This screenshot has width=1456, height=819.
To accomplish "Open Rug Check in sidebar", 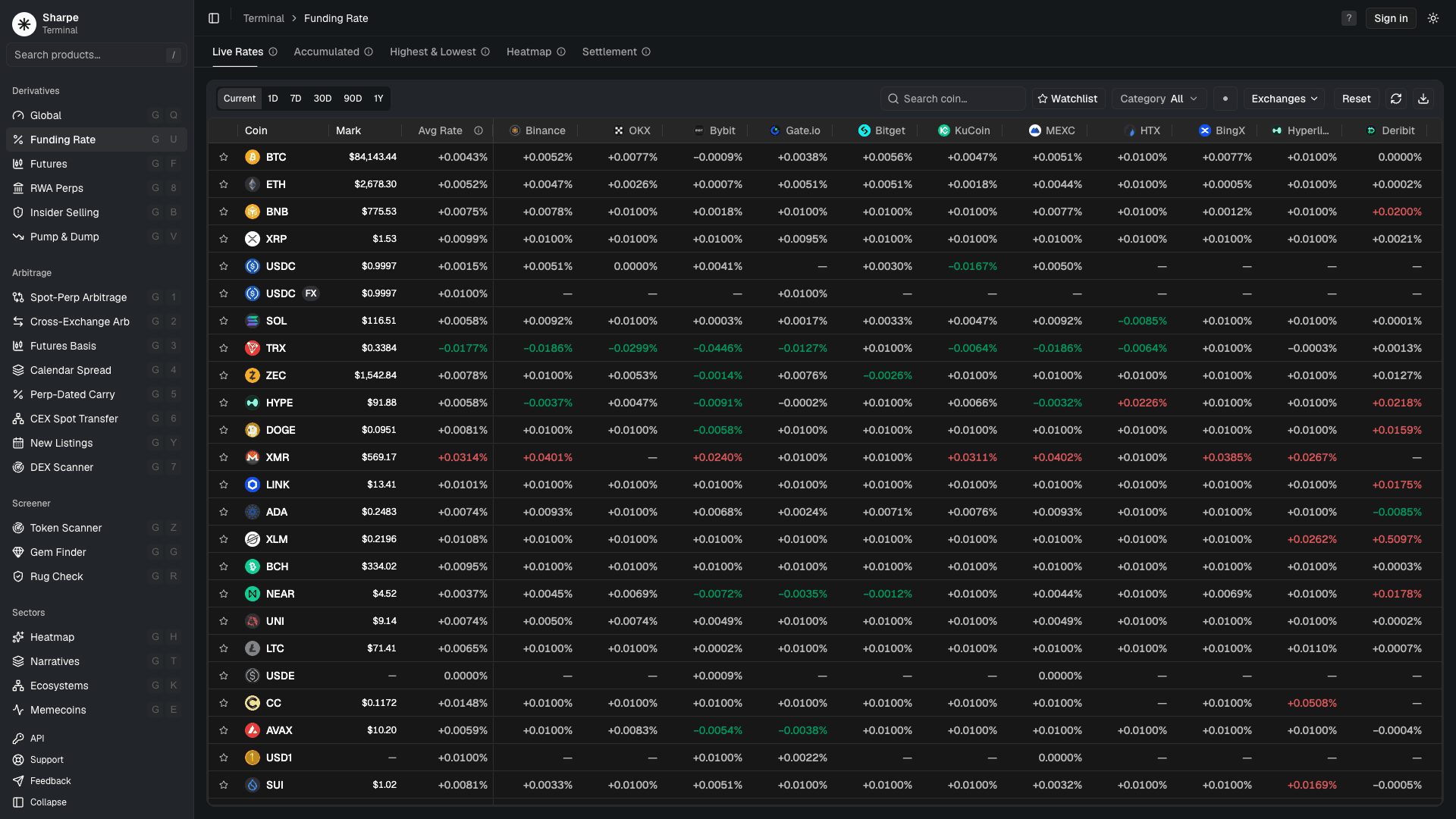I will coord(96,576).
